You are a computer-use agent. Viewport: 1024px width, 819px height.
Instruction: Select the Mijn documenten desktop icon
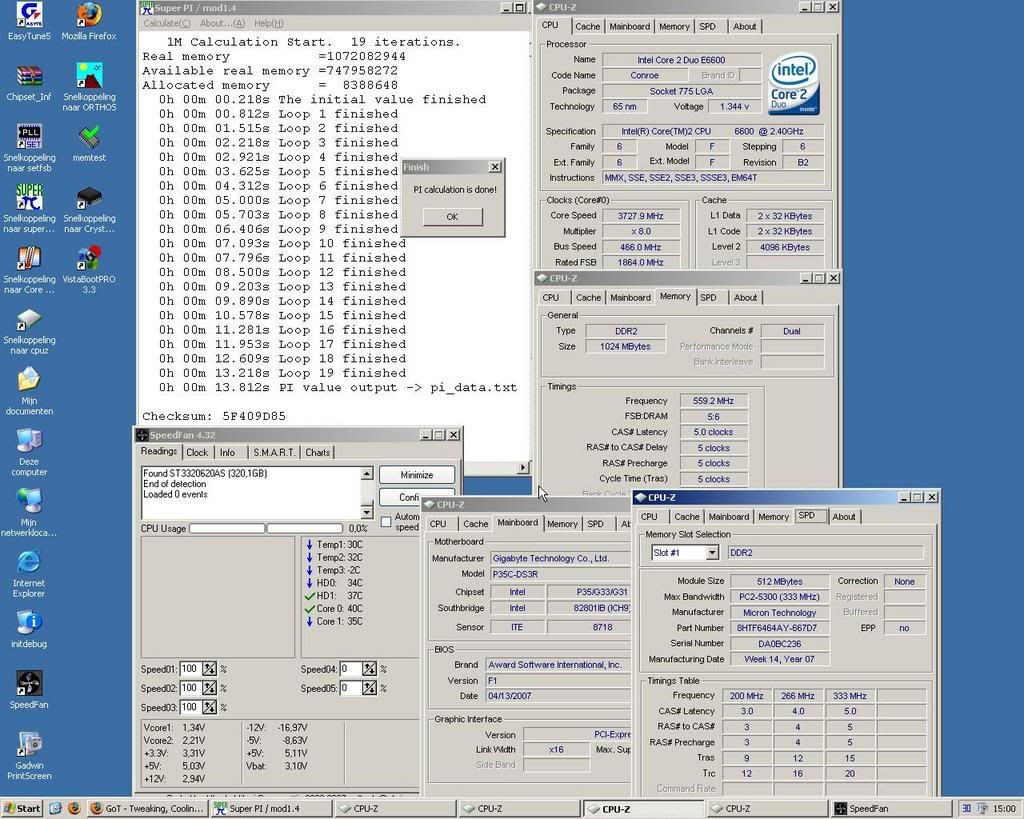[29, 392]
